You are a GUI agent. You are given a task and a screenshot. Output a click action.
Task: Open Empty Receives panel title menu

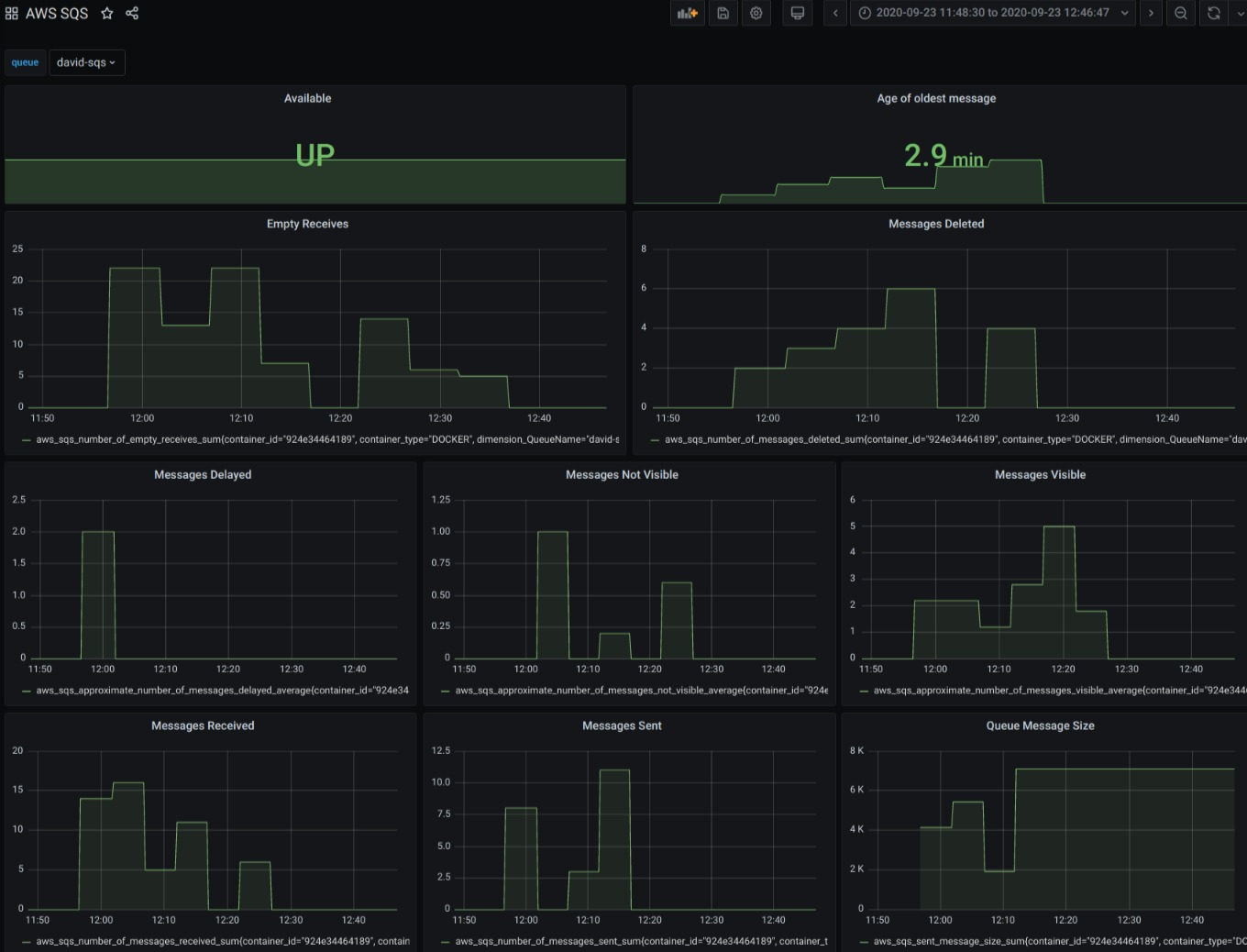(x=307, y=224)
